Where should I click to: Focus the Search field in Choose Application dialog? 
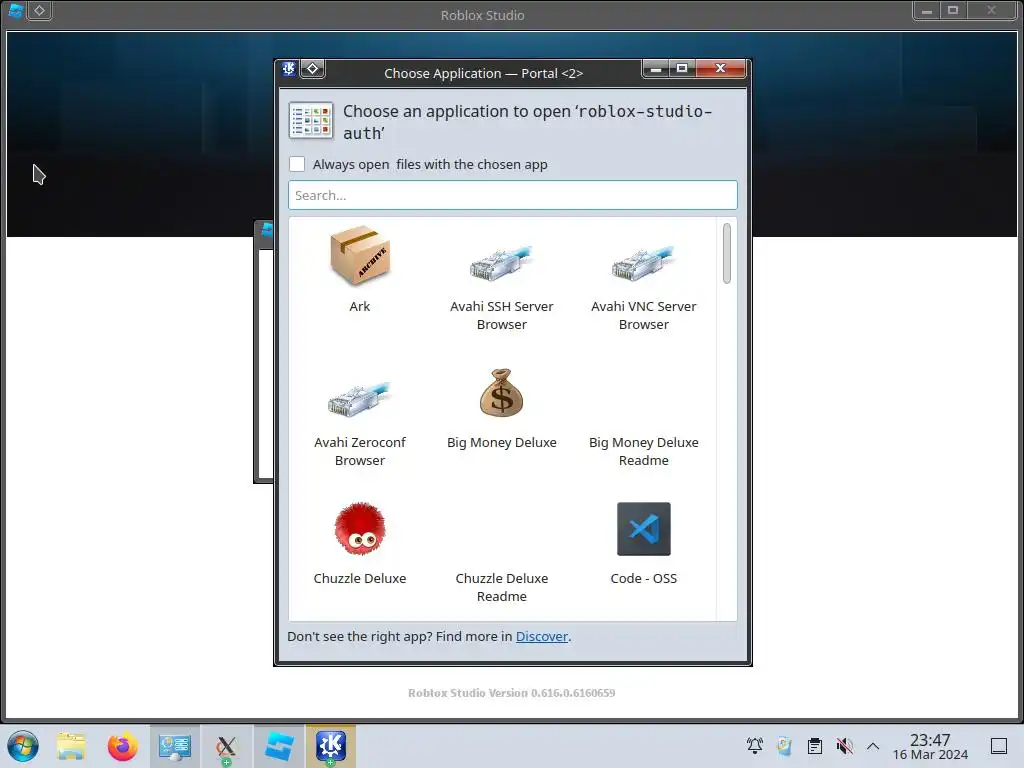coord(513,195)
